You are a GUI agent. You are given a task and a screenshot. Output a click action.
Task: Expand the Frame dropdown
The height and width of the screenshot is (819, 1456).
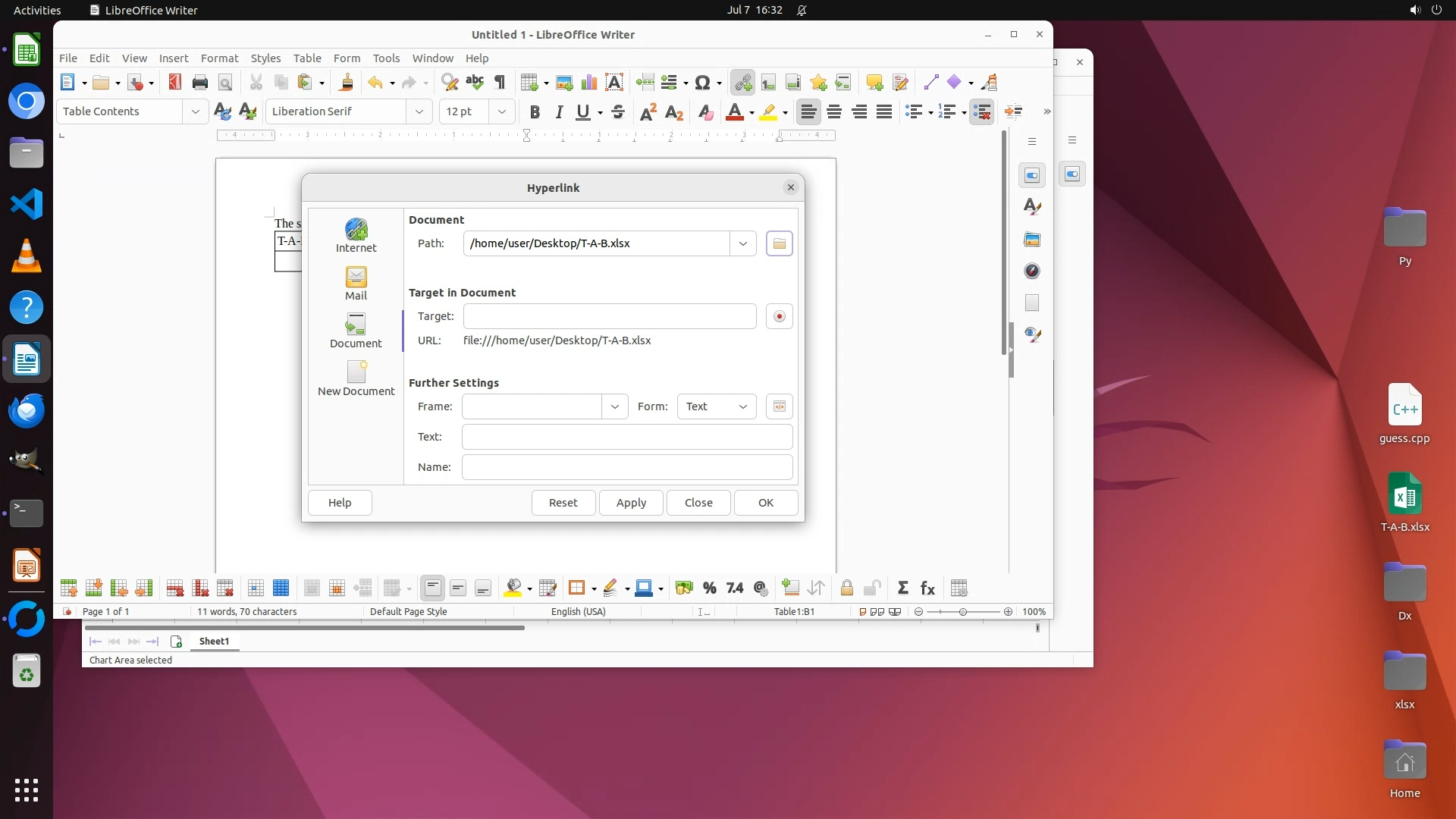point(614,406)
